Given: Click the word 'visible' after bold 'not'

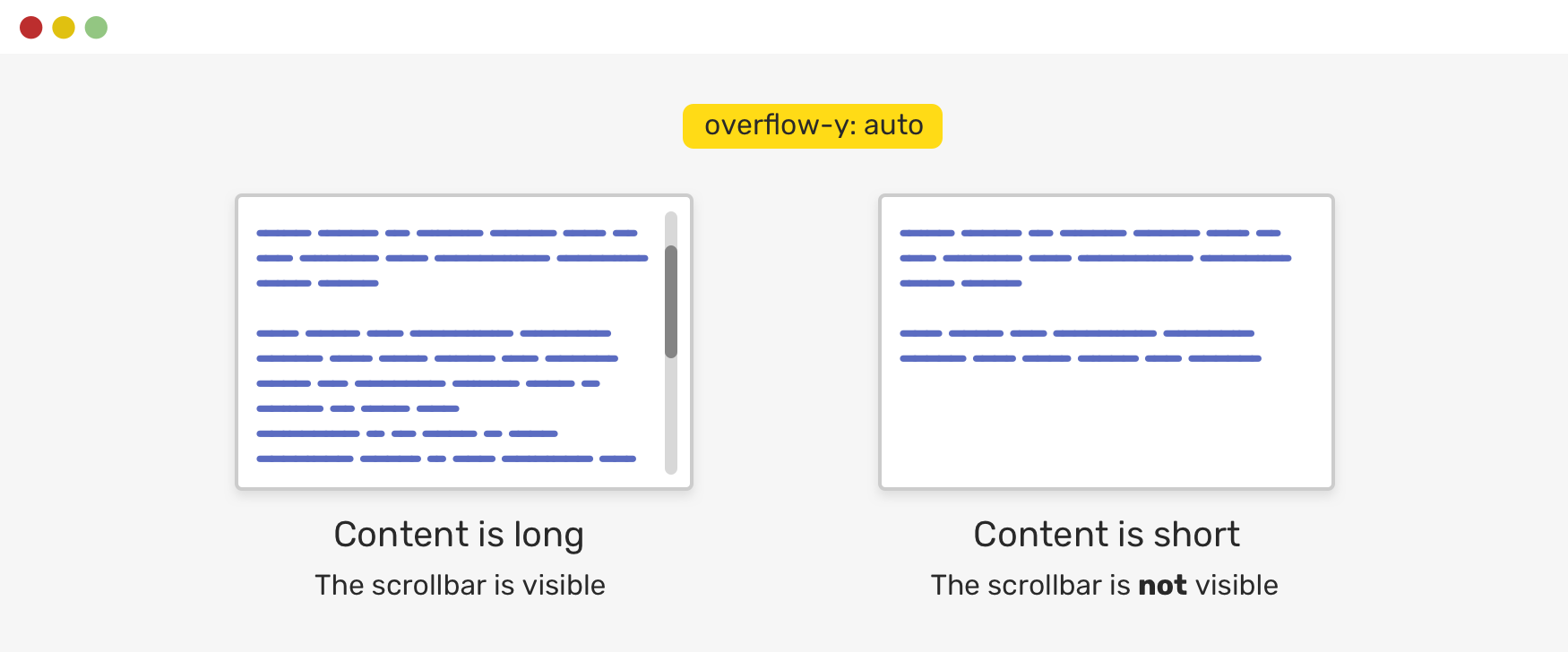Looking at the screenshot, I should (1236, 585).
